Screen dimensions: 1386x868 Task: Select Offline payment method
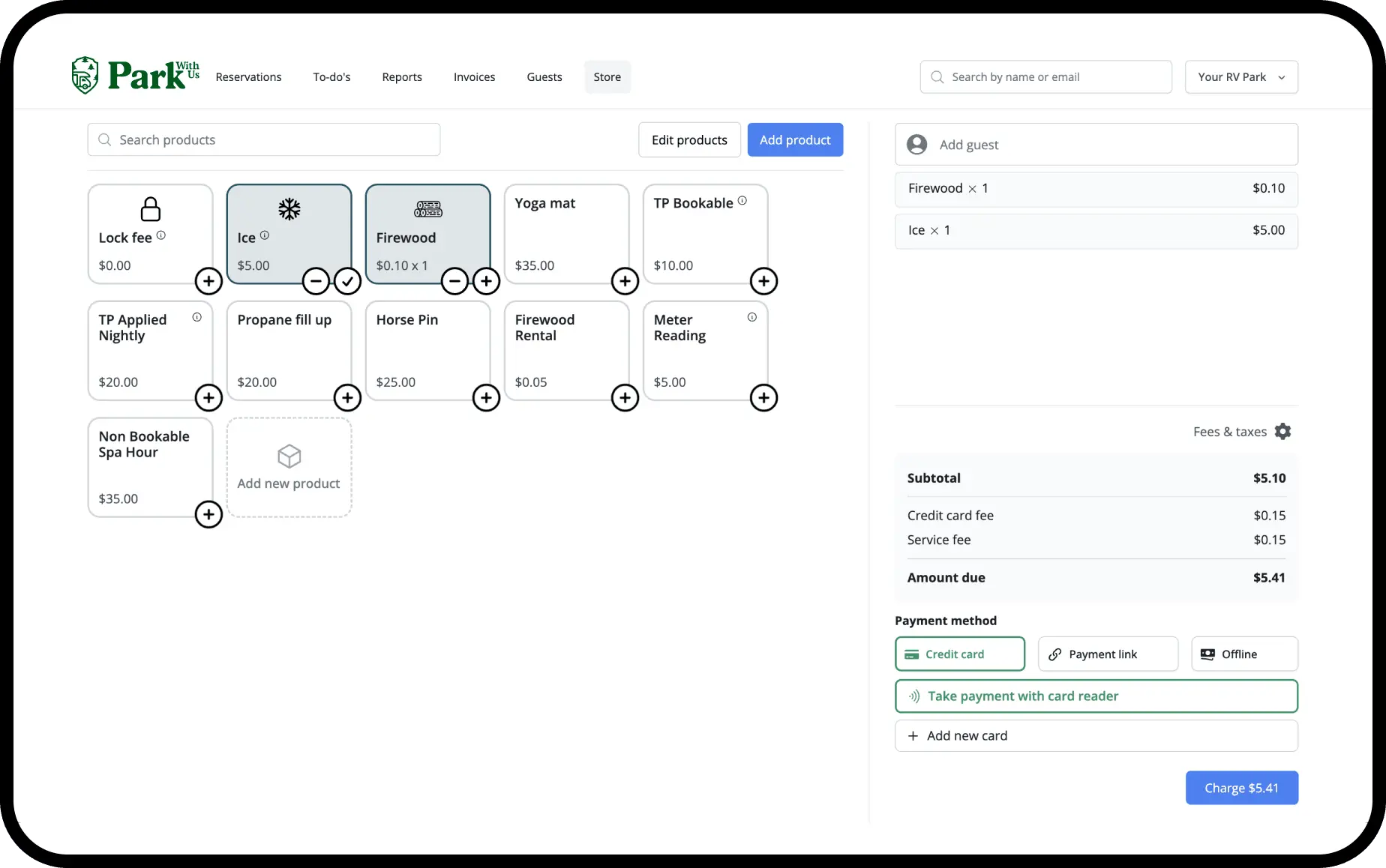1244,654
